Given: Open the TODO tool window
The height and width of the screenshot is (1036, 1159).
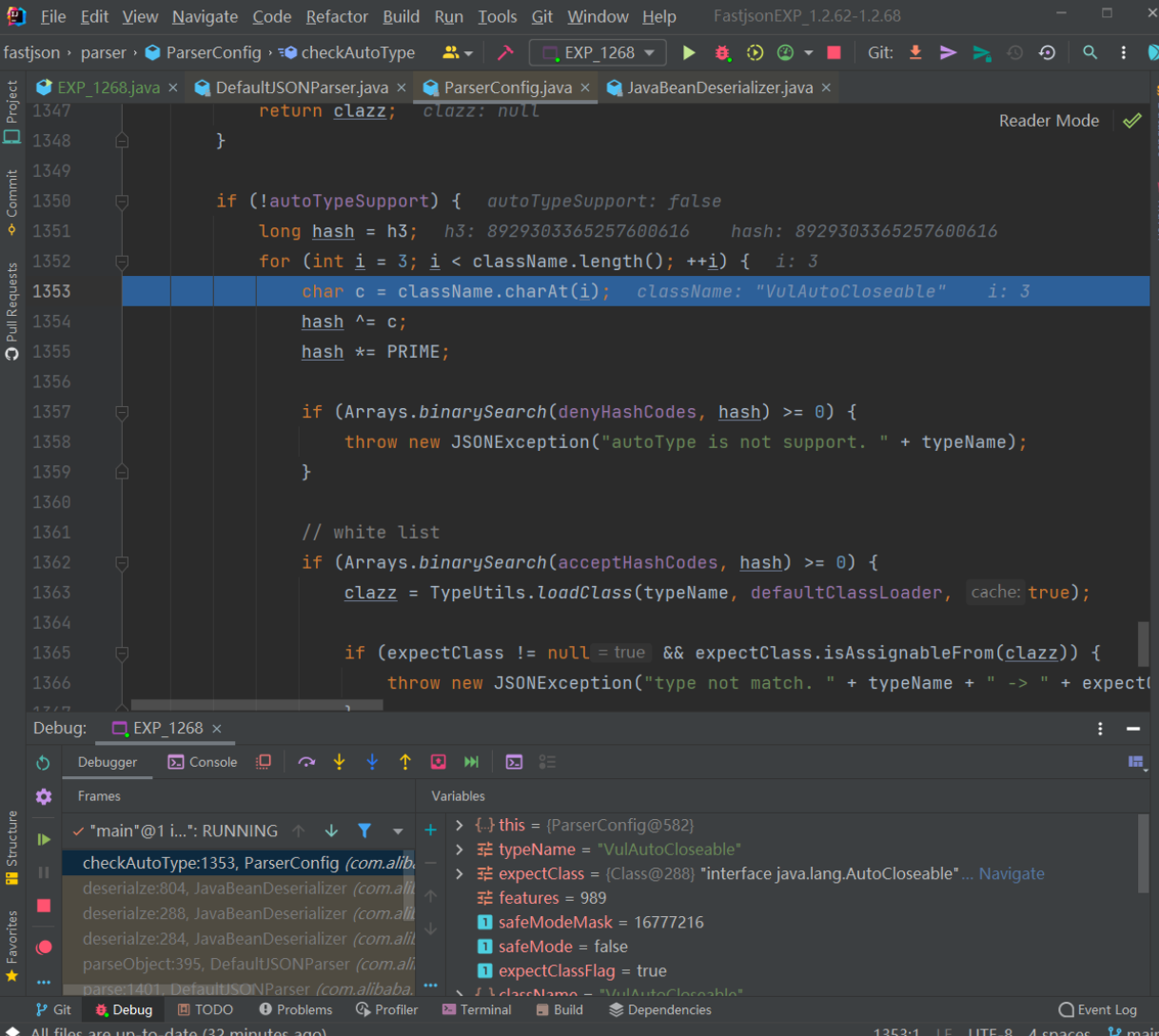Looking at the screenshot, I should [x=205, y=1009].
